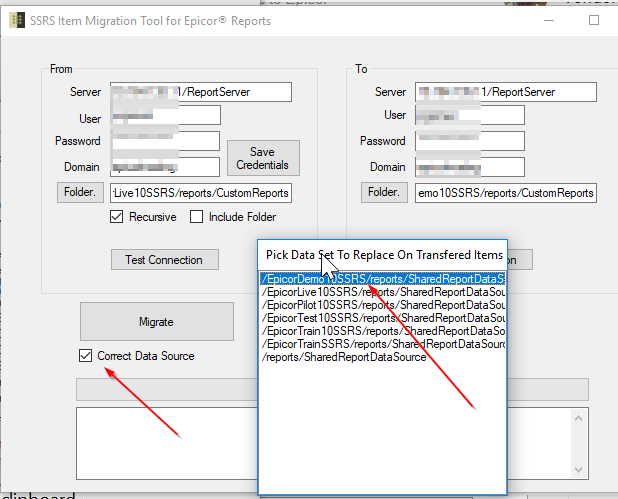
Task: Click the Save Credentials button
Action: click(x=263, y=158)
